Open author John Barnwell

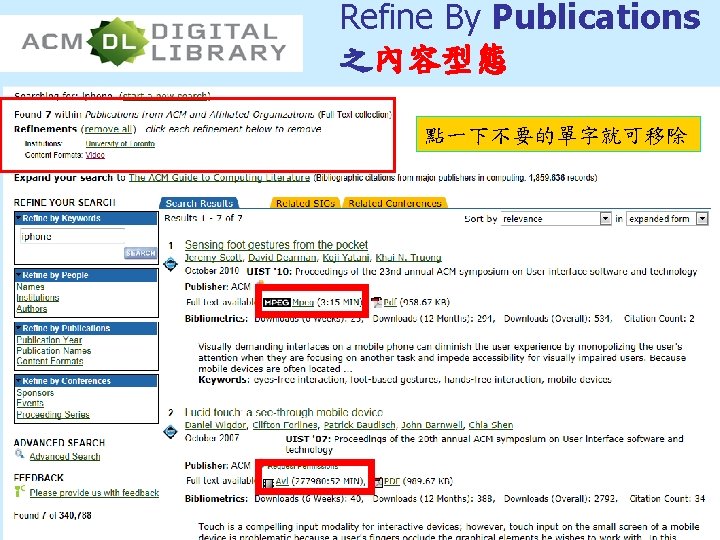click(432, 425)
